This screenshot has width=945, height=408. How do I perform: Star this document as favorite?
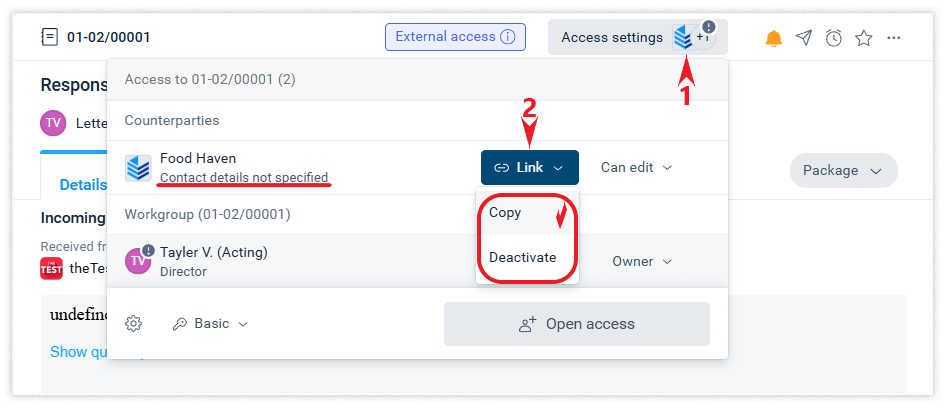coord(864,38)
